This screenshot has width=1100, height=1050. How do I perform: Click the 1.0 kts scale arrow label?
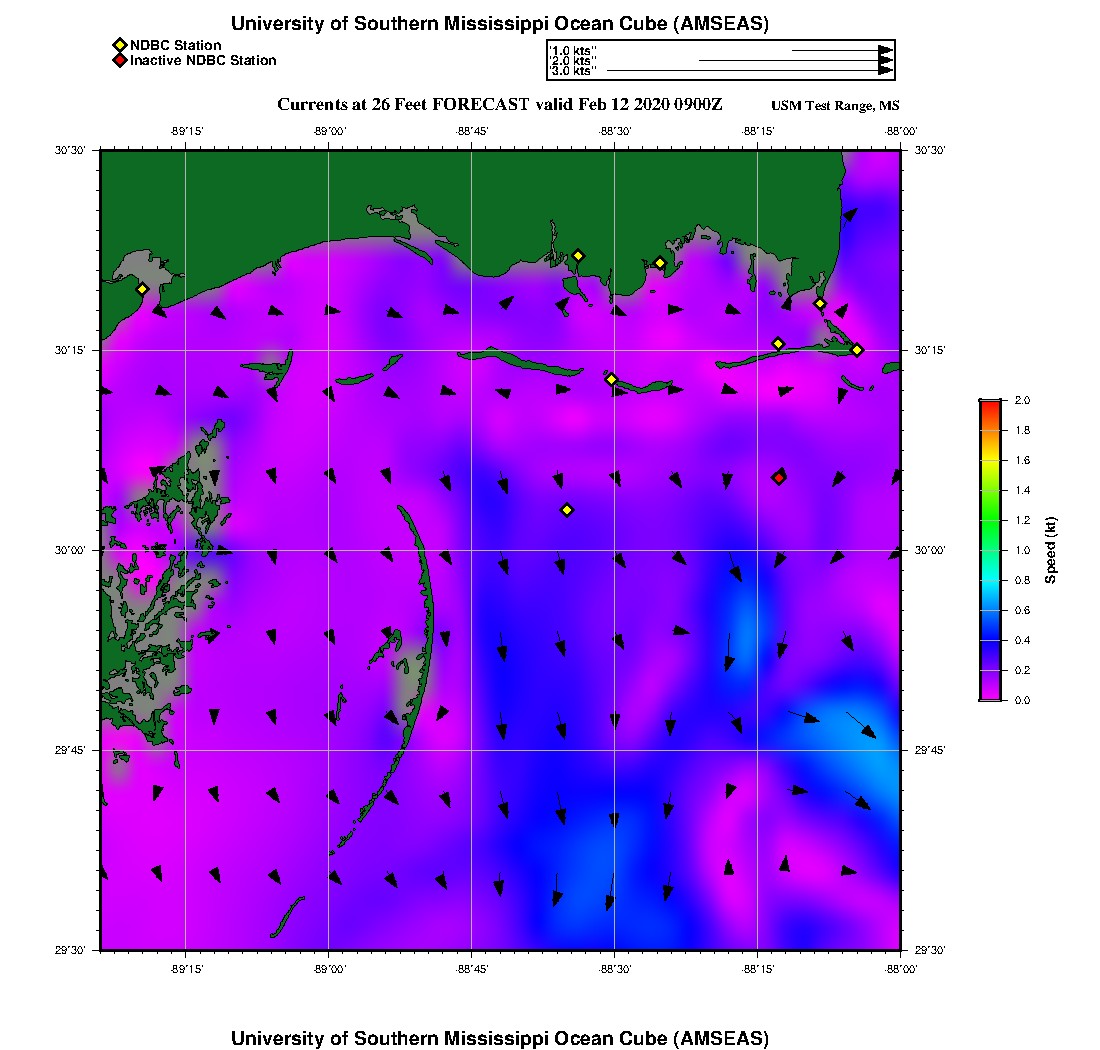573,50
